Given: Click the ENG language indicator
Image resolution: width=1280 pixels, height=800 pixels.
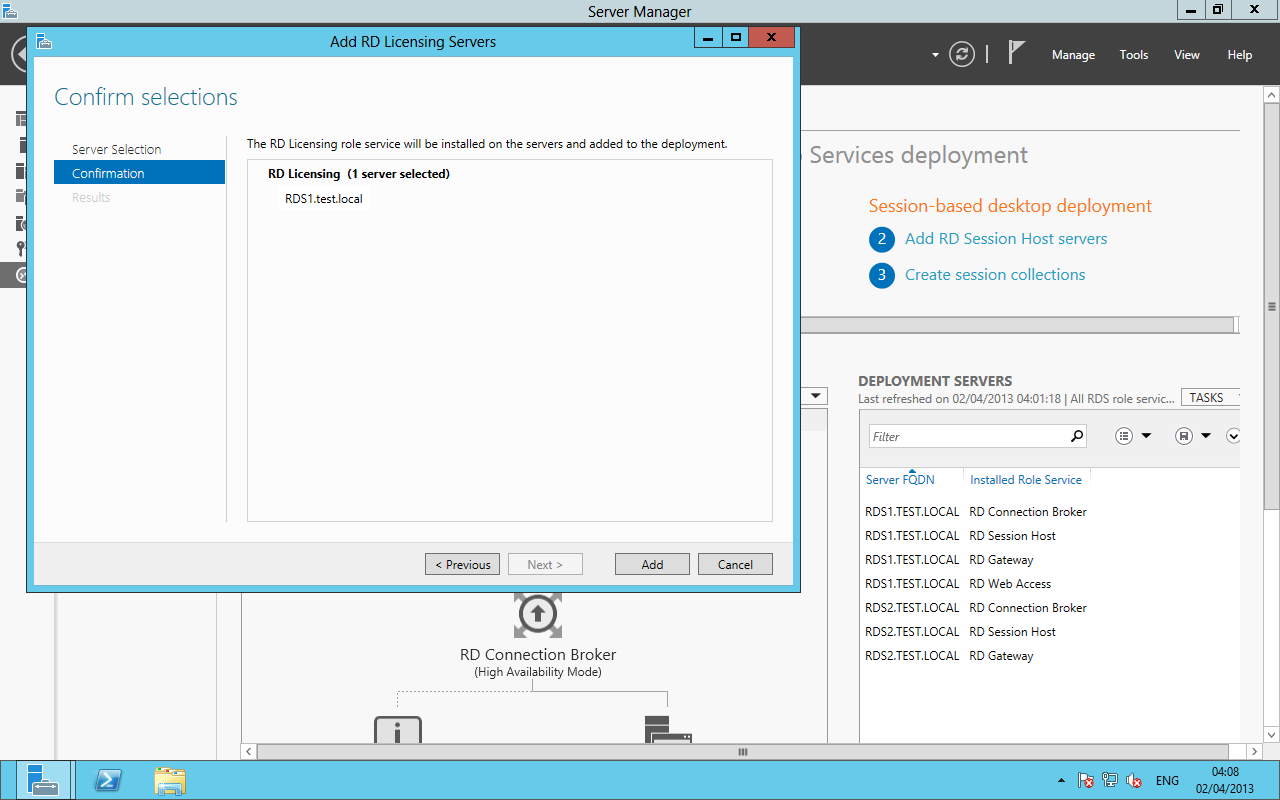Looking at the screenshot, I should pyautogui.click(x=1167, y=780).
